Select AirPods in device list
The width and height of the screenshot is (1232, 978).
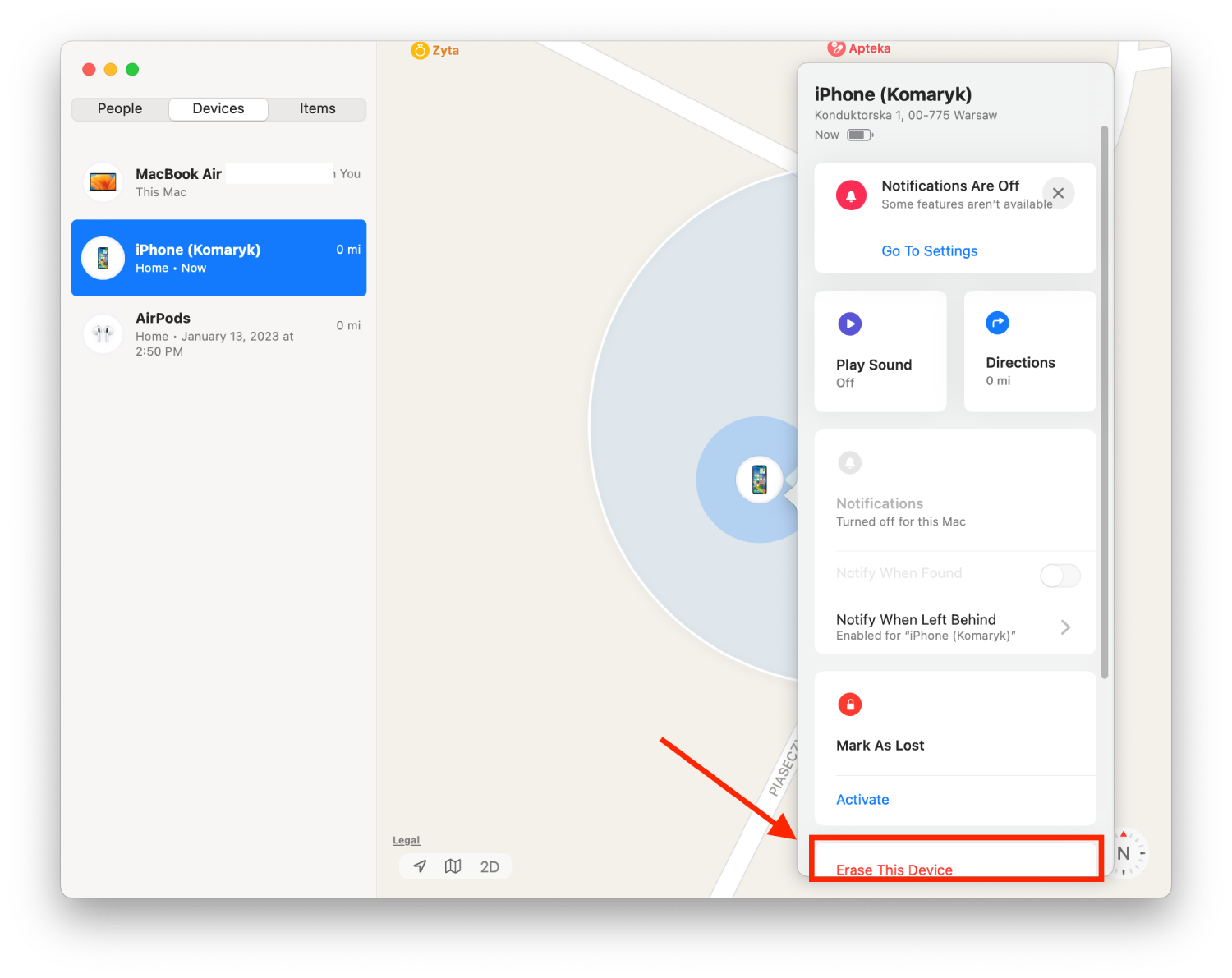tap(218, 334)
